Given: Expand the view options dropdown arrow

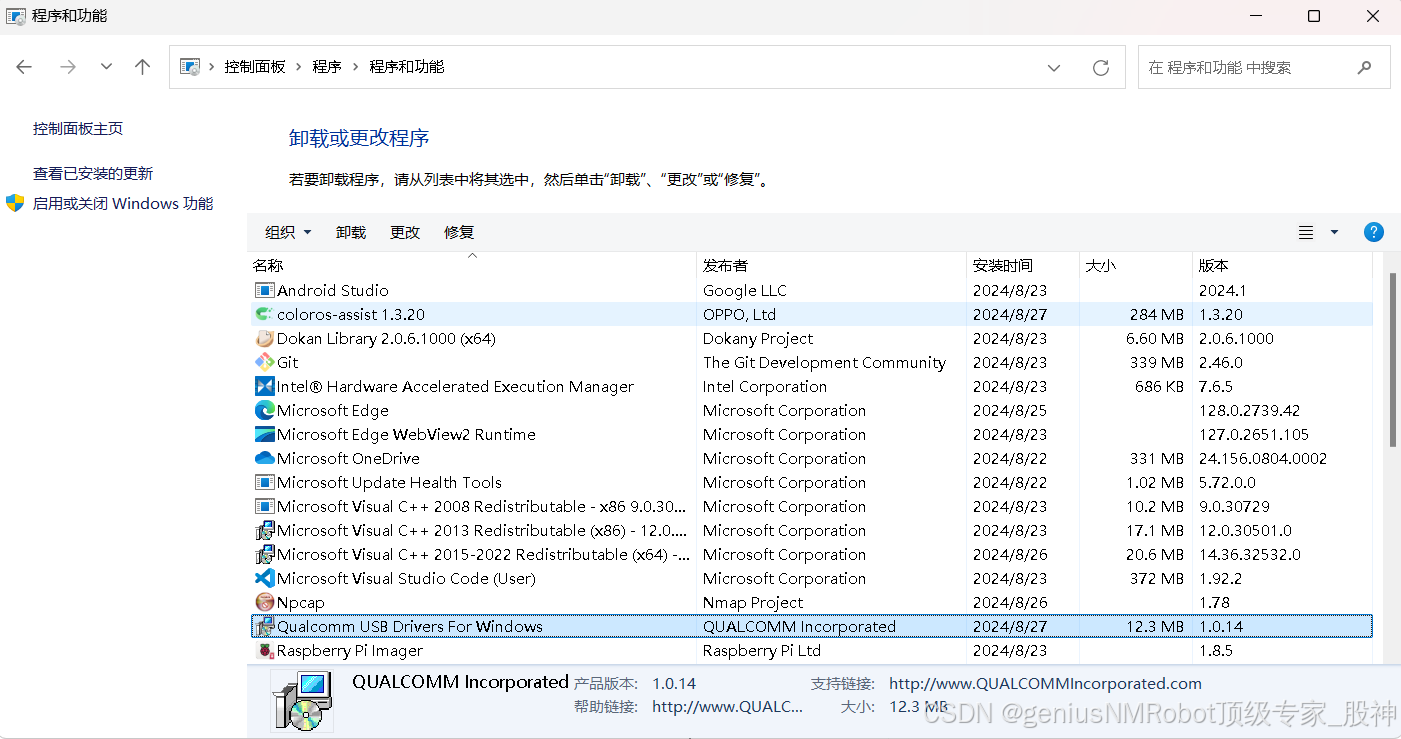Looking at the screenshot, I should pyautogui.click(x=1334, y=232).
